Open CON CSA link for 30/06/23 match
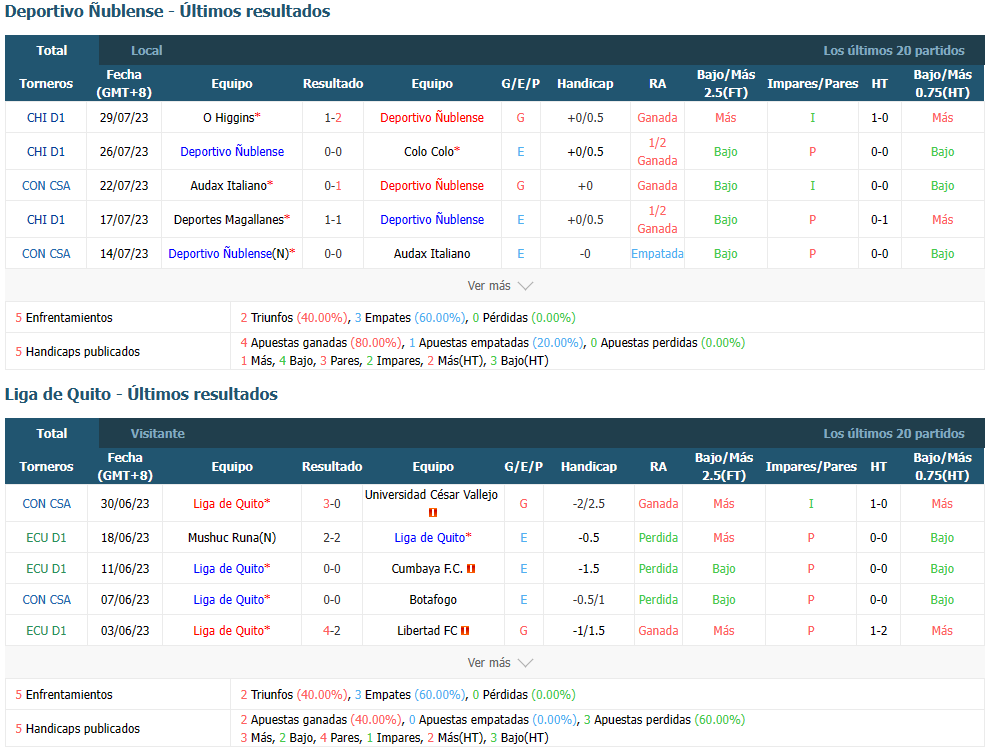Image resolution: width=993 pixels, height=755 pixels. (x=47, y=504)
